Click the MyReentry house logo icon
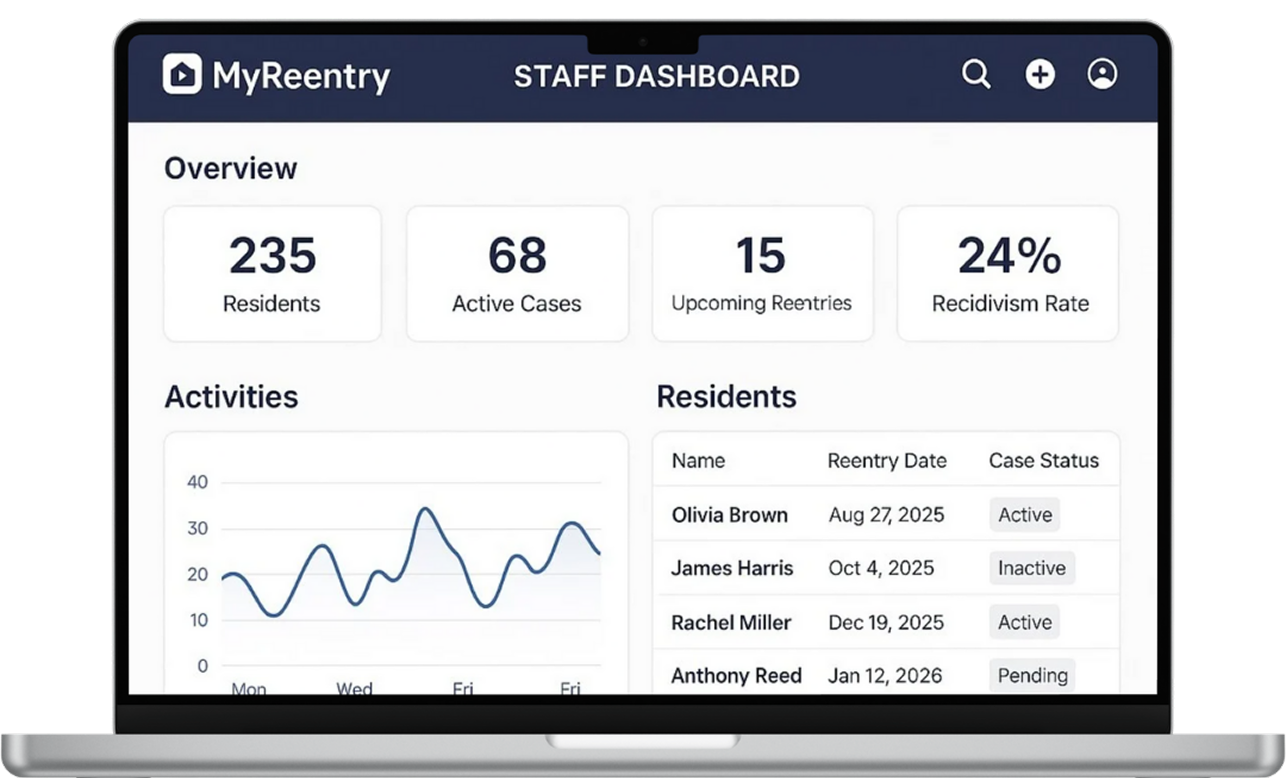Viewport: 1286px width, 778px height. [182, 75]
